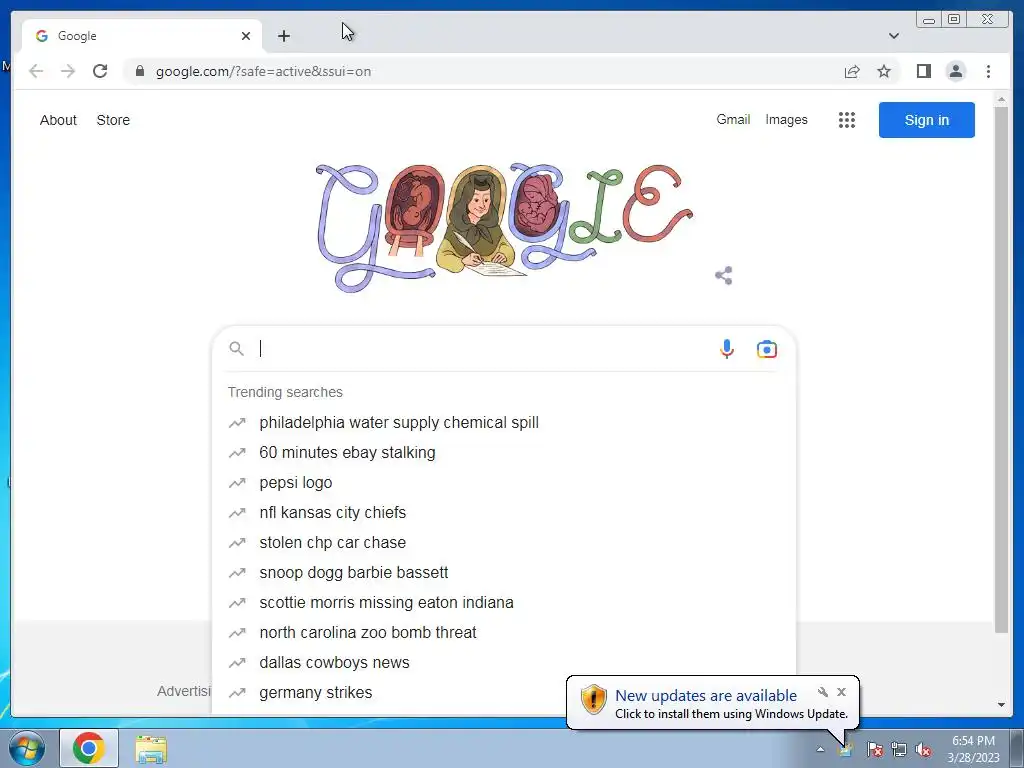
Task: Select 'stolen chp car chase' suggestion
Action: [x=504, y=543]
